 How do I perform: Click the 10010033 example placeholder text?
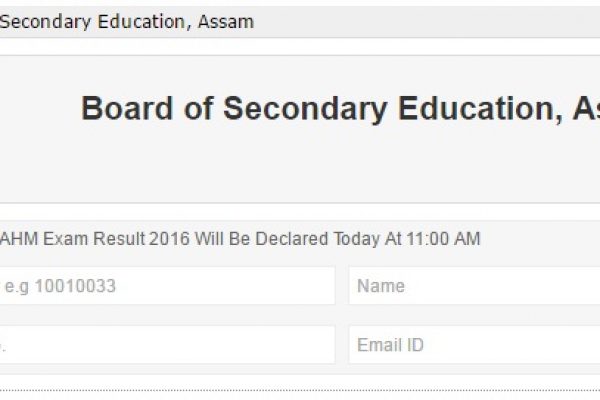coord(75,287)
